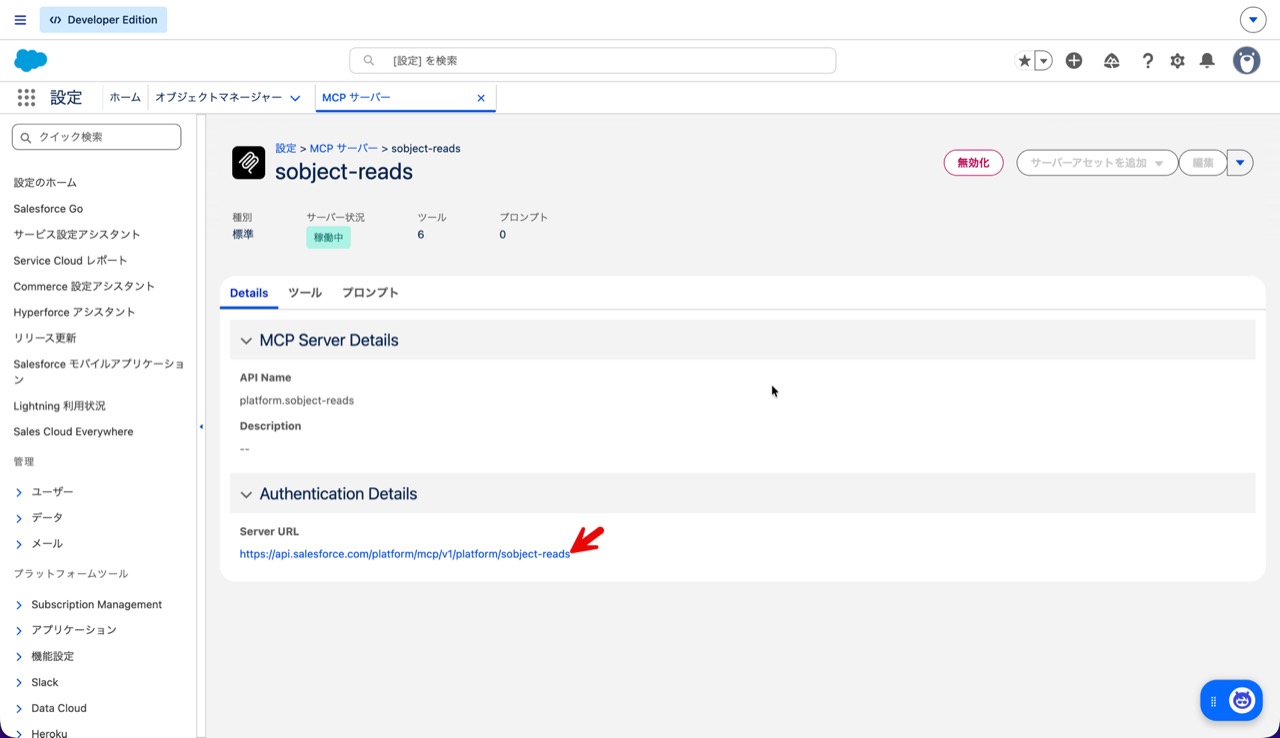The width and height of the screenshot is (1280, 738).
Task: Open the setup gear icon
Action: 1177,61
